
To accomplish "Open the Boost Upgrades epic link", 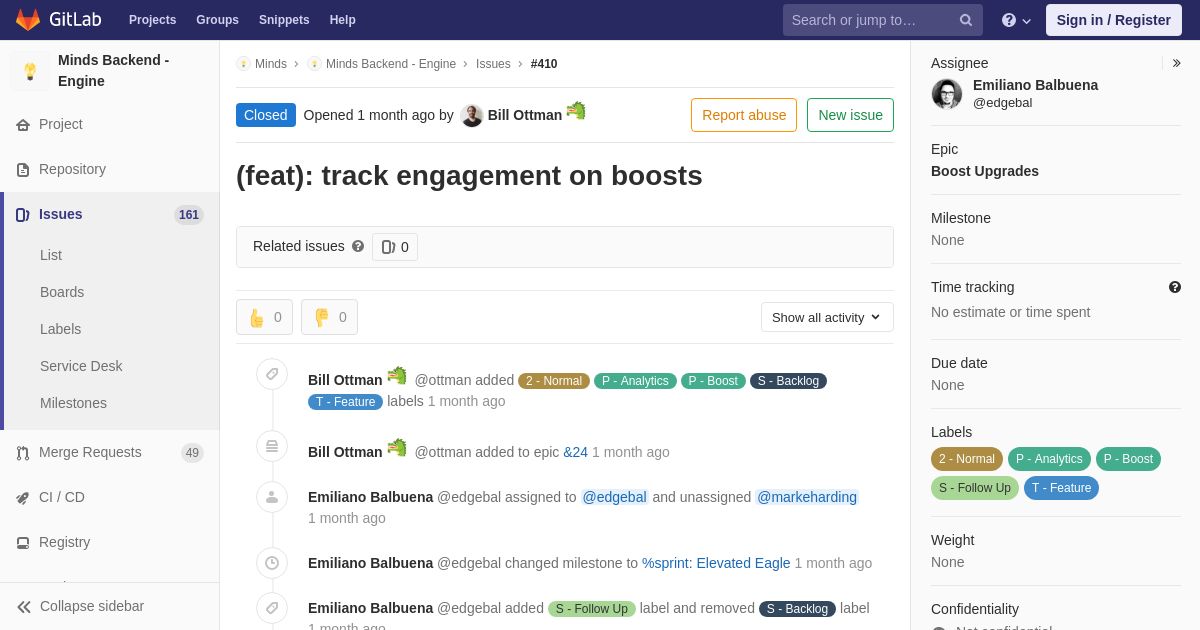I will click(x=985, y=171).
